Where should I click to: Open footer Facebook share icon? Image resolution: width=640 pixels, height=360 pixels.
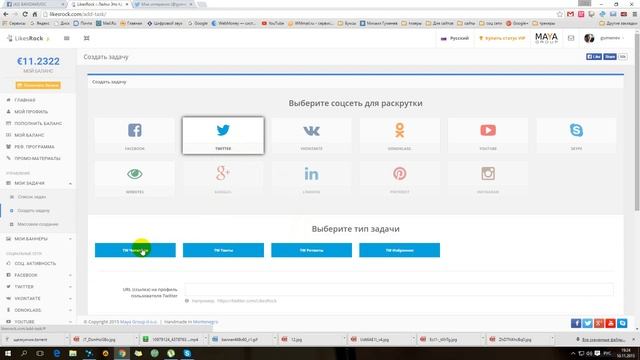pyautogui.click(x=576, y=323)
